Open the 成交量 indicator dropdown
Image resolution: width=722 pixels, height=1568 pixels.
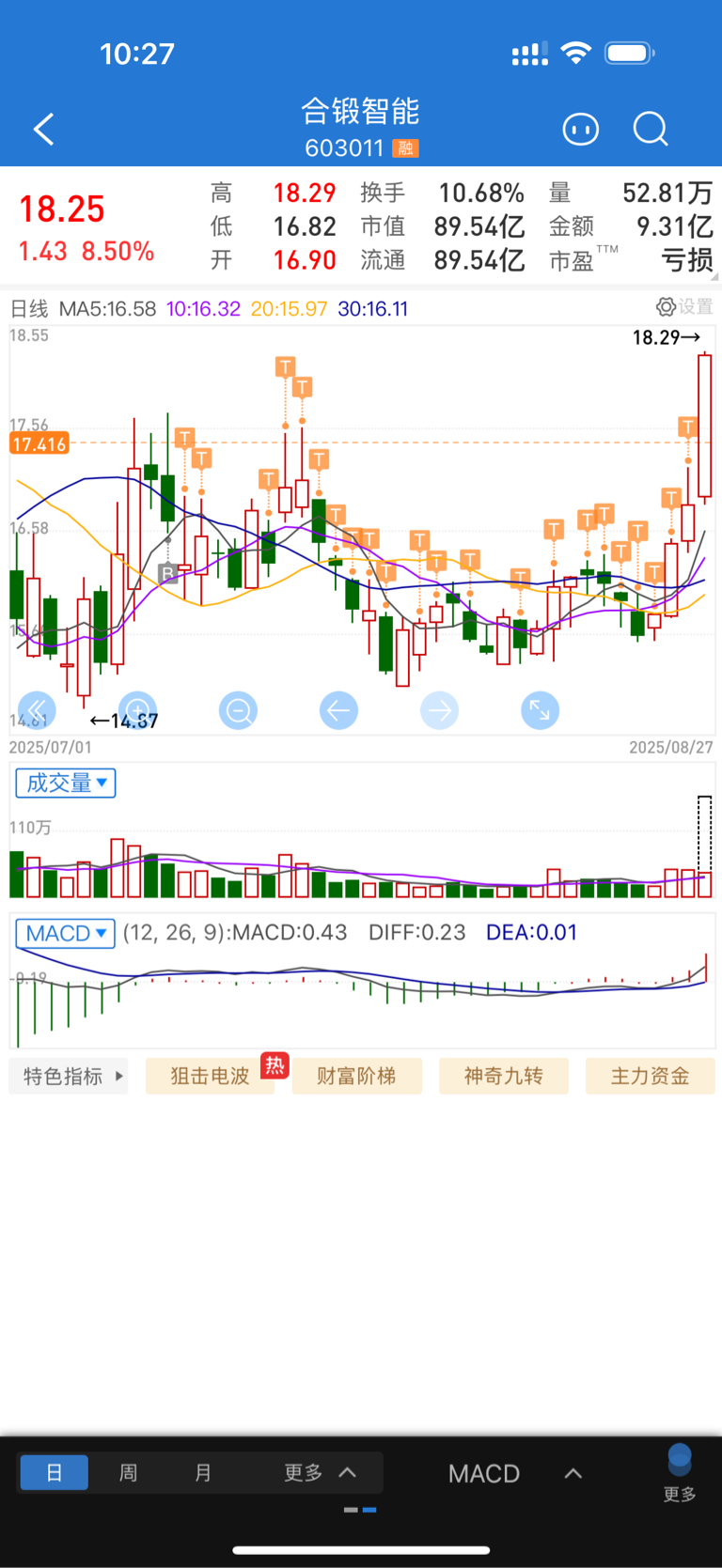coord(66,783)
